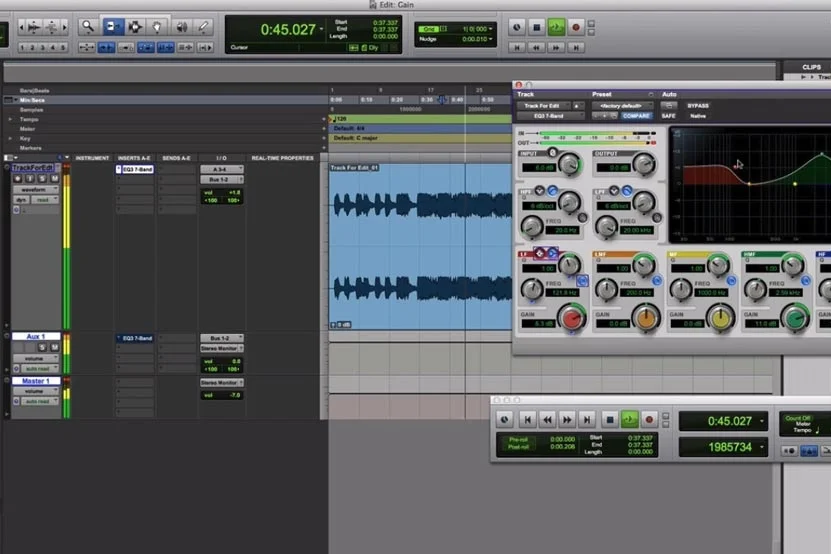831x554 pixels.
Task: Click the EQ3 INPUT gain knob
Action: pyautogui.click(x=569, y=165)
